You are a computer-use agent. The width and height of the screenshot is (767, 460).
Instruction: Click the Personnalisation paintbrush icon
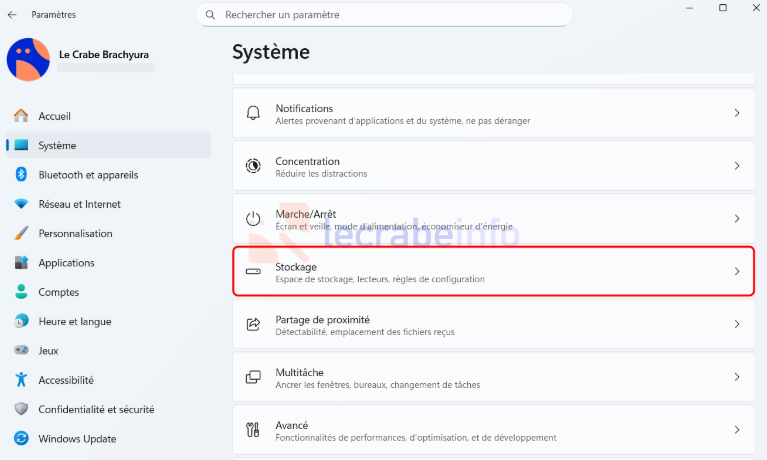click(x=21, y=233)
